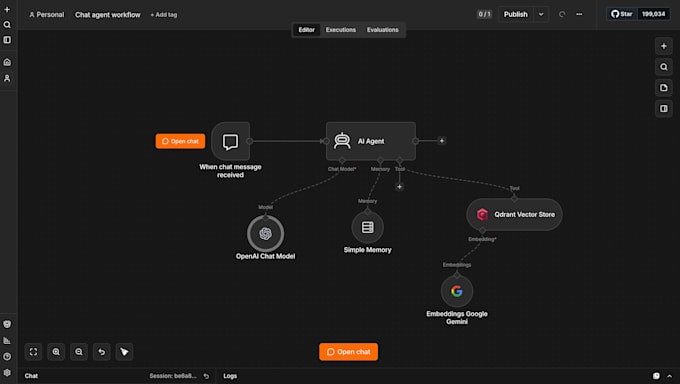Switch to the Editor tab
680x384 pixels.
coord(306,30)
